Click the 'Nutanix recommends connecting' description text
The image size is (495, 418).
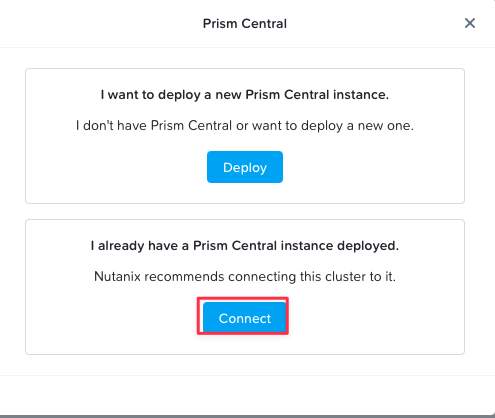point(245,277)
